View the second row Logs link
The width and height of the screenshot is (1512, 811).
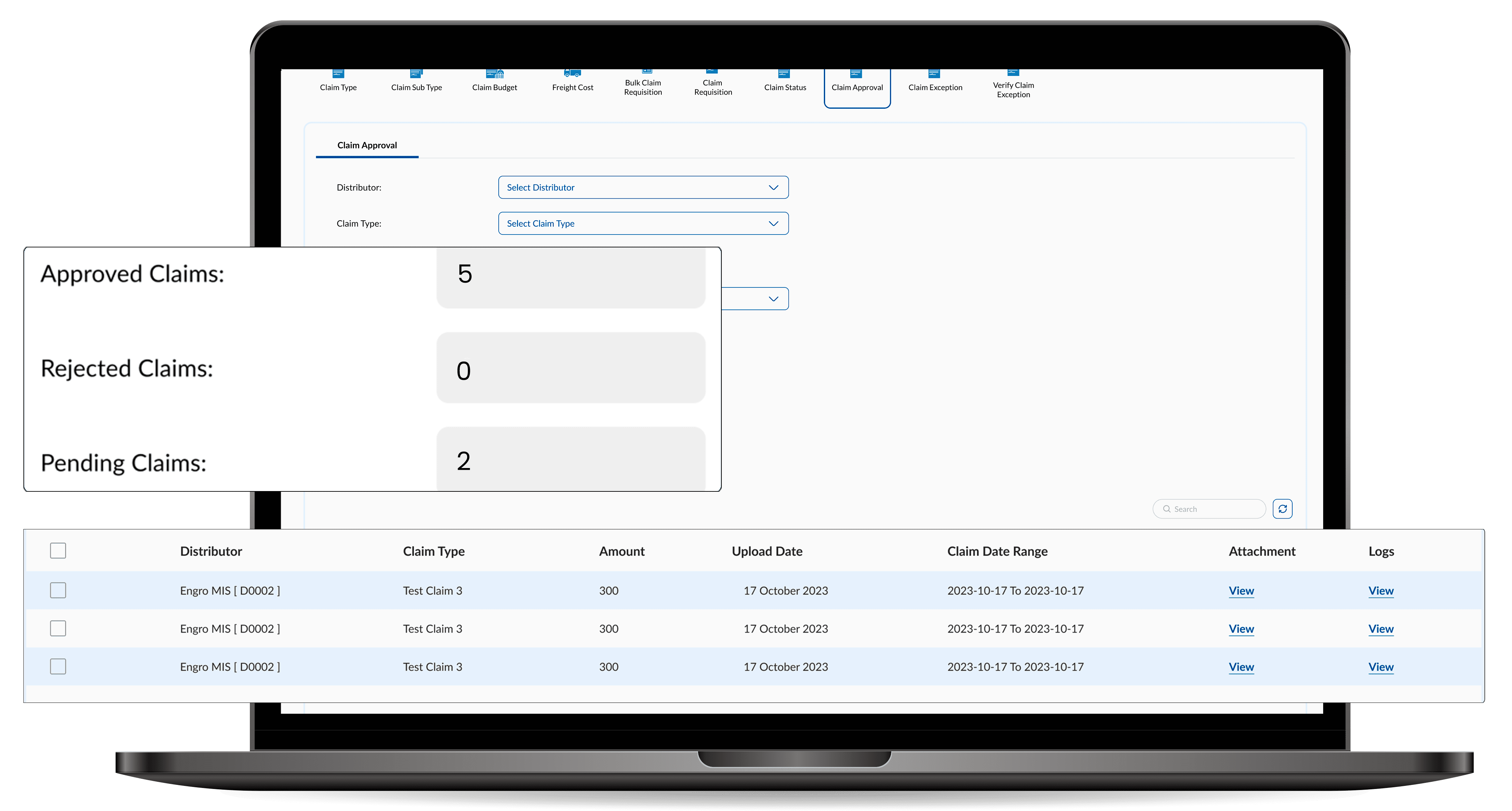tap(1380, 628)
